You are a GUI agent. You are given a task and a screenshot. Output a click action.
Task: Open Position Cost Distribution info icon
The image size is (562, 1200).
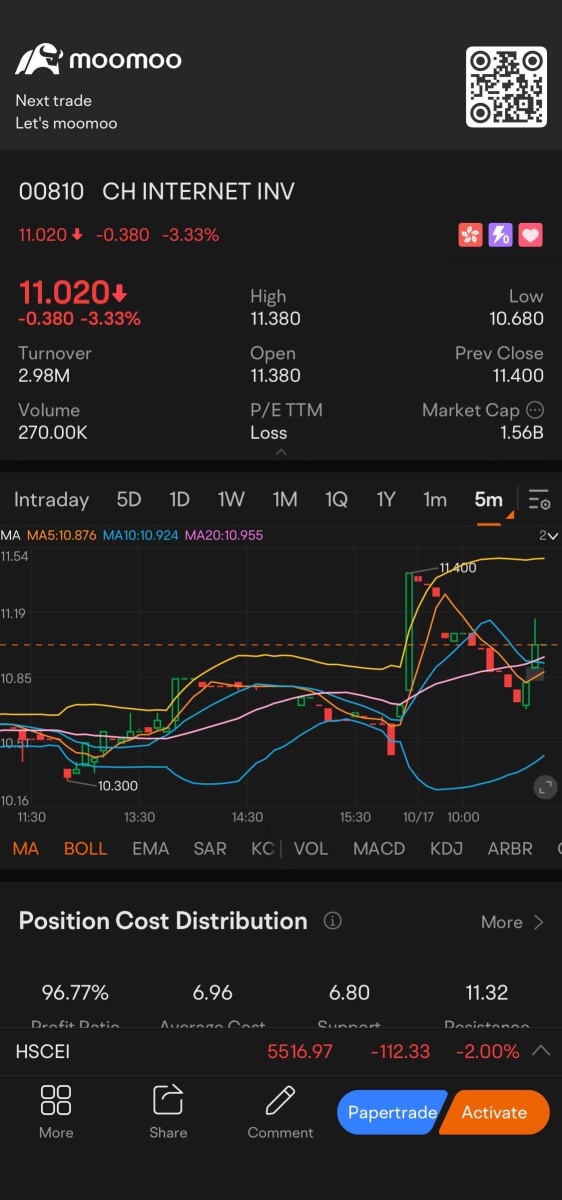pyautogui.click(x=333, y=921)
